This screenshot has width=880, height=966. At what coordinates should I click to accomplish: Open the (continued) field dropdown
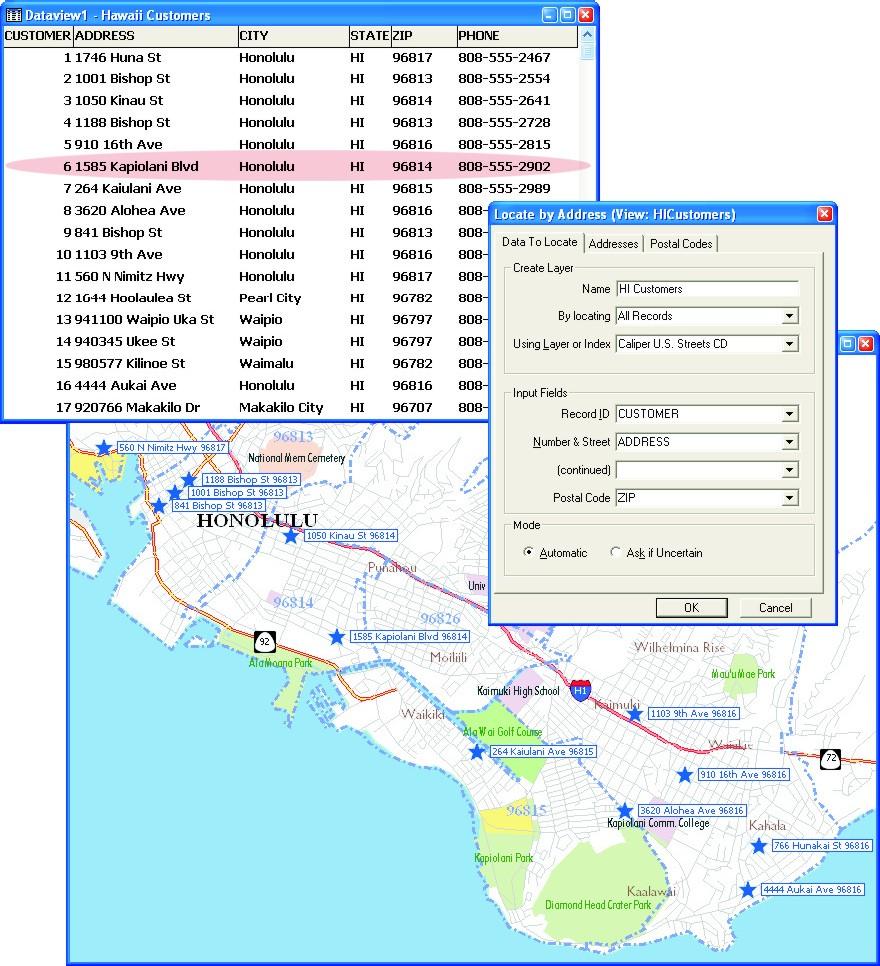pyautogui.click(x=789, y=470)
